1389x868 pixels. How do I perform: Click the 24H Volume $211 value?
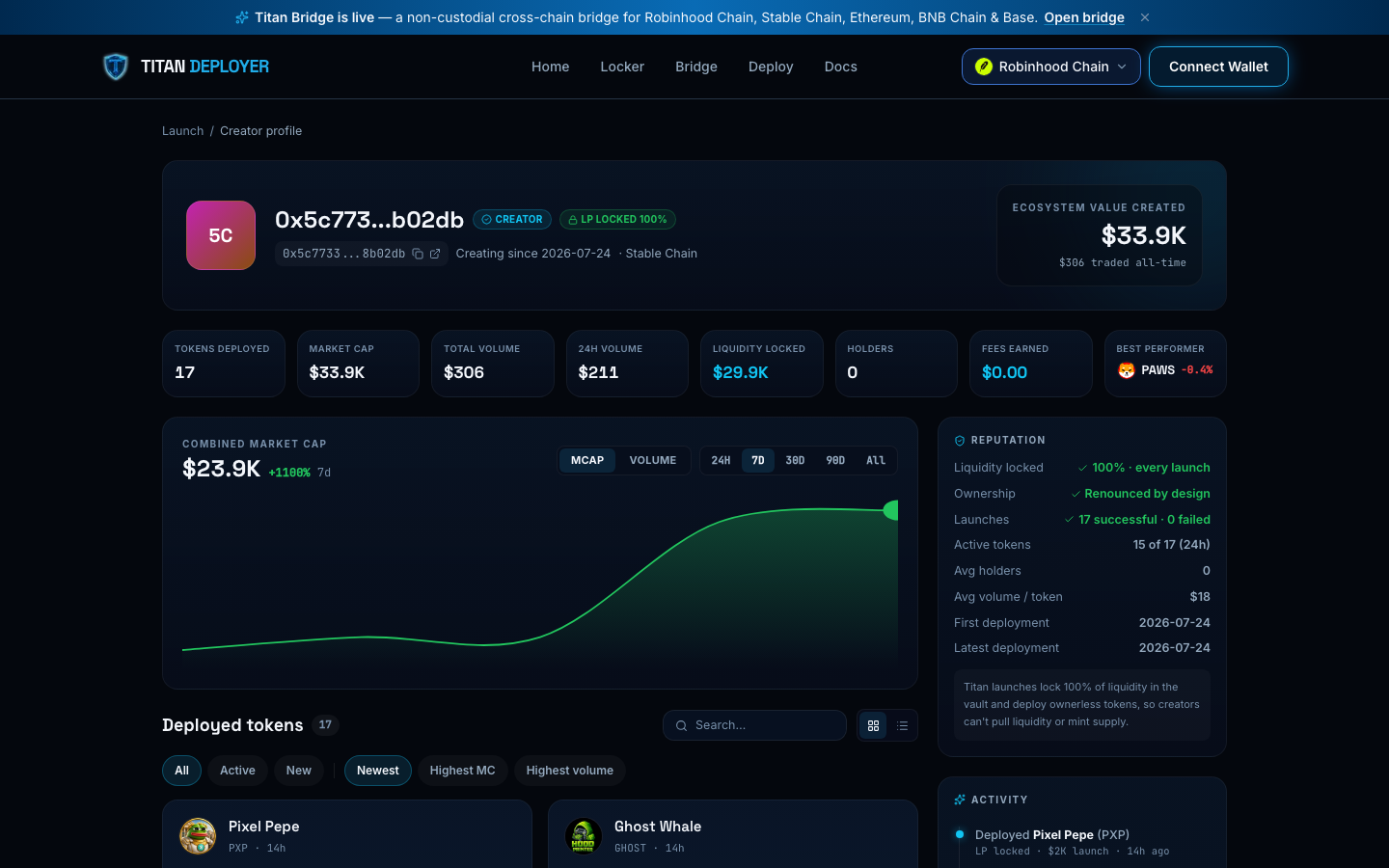pyautogui.click(x=598, y=372)
